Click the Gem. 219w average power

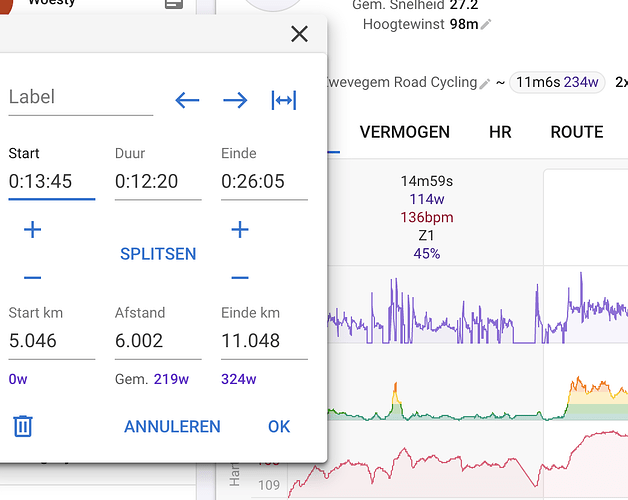coord(152,379)
